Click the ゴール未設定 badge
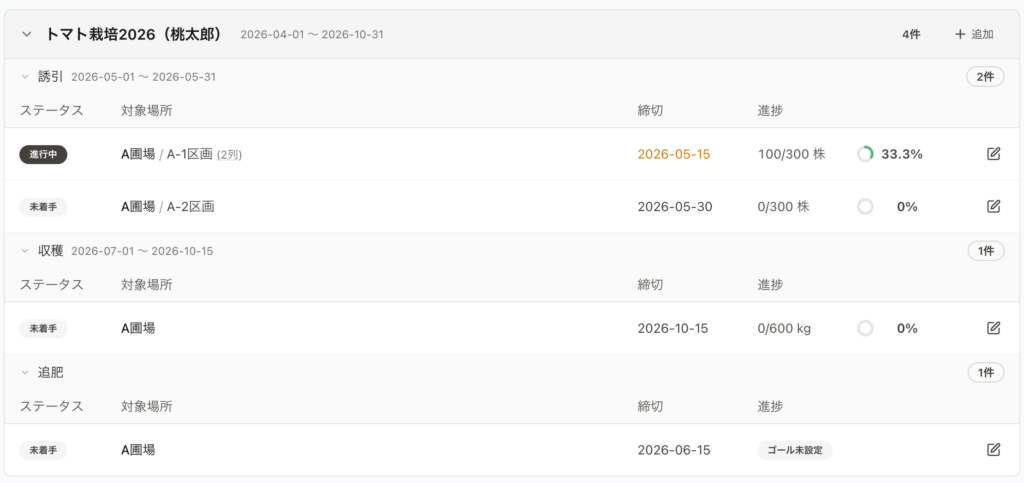 [795, 450]
